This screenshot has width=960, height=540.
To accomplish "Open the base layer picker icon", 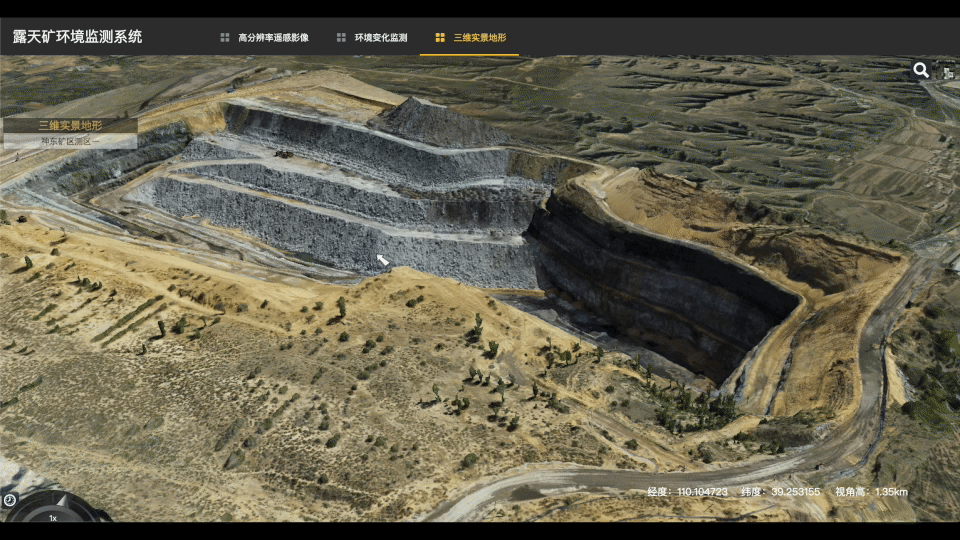I will (948, 72).
